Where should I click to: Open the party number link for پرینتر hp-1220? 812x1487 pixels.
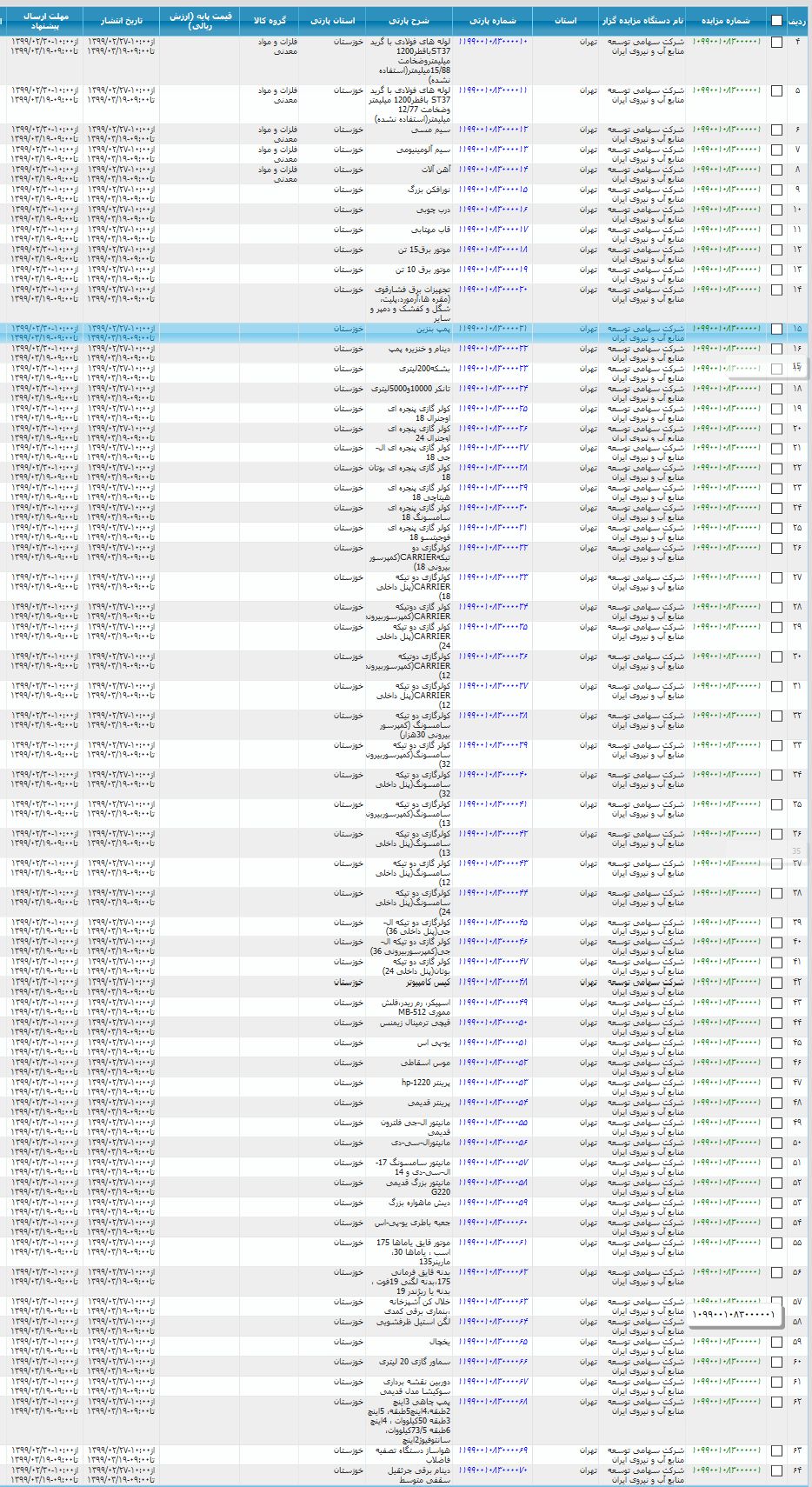click(493, 1083)
